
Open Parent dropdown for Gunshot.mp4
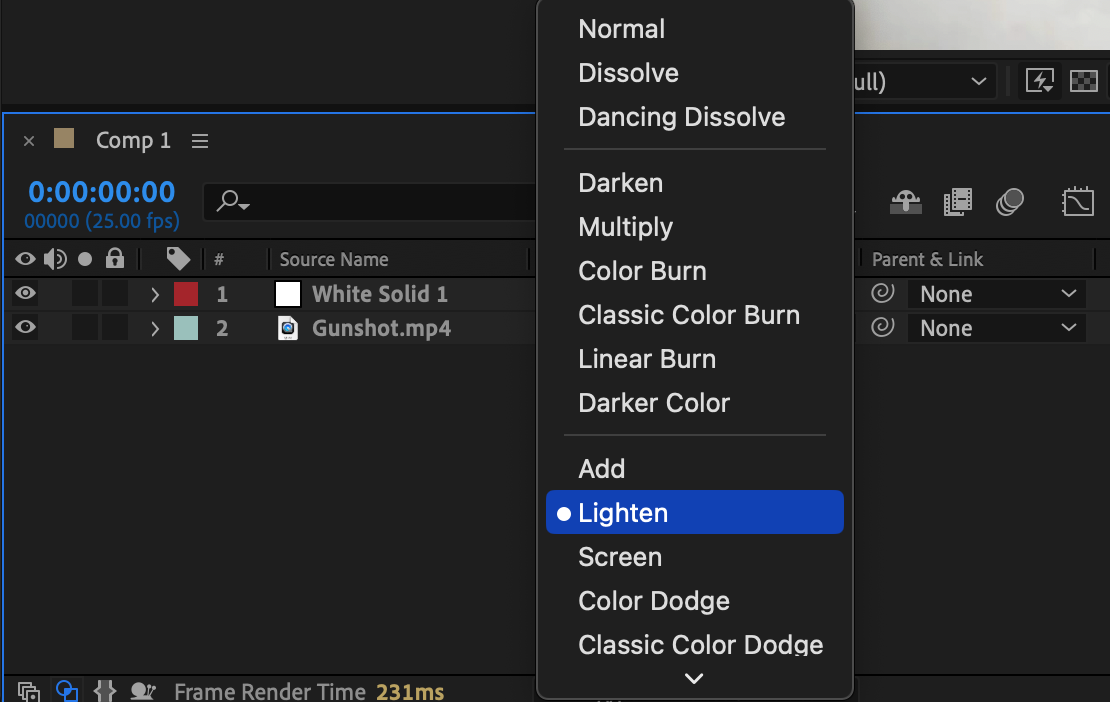tap(997, 328)
